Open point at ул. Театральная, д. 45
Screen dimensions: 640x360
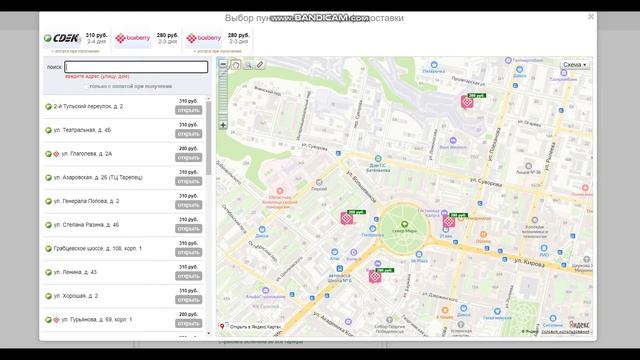coord(188,134)
